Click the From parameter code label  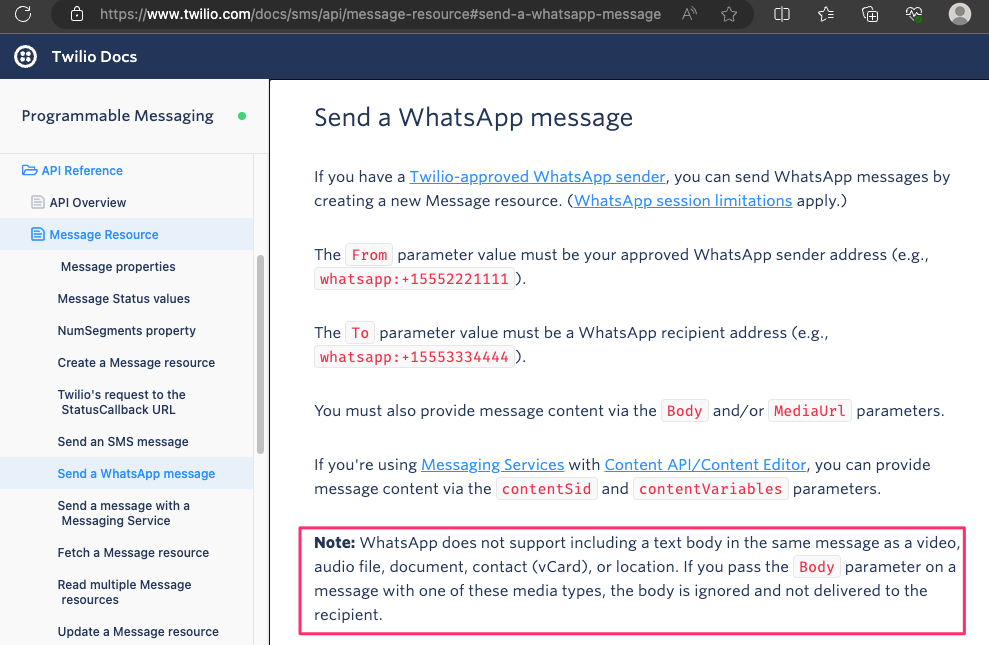tap(369, 255)
